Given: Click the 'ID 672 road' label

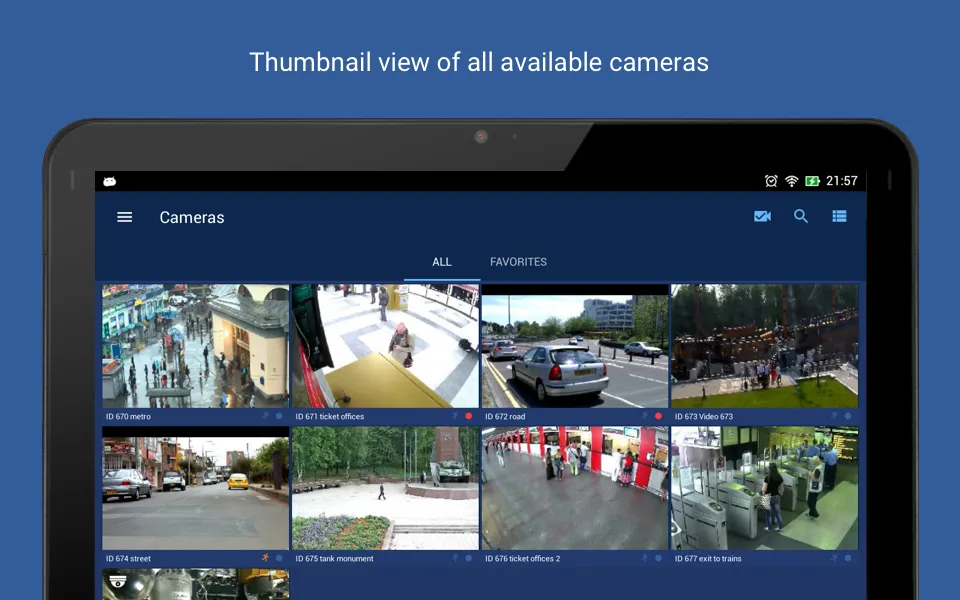Looking at the screenshot, I should click(x=505, y=416).
